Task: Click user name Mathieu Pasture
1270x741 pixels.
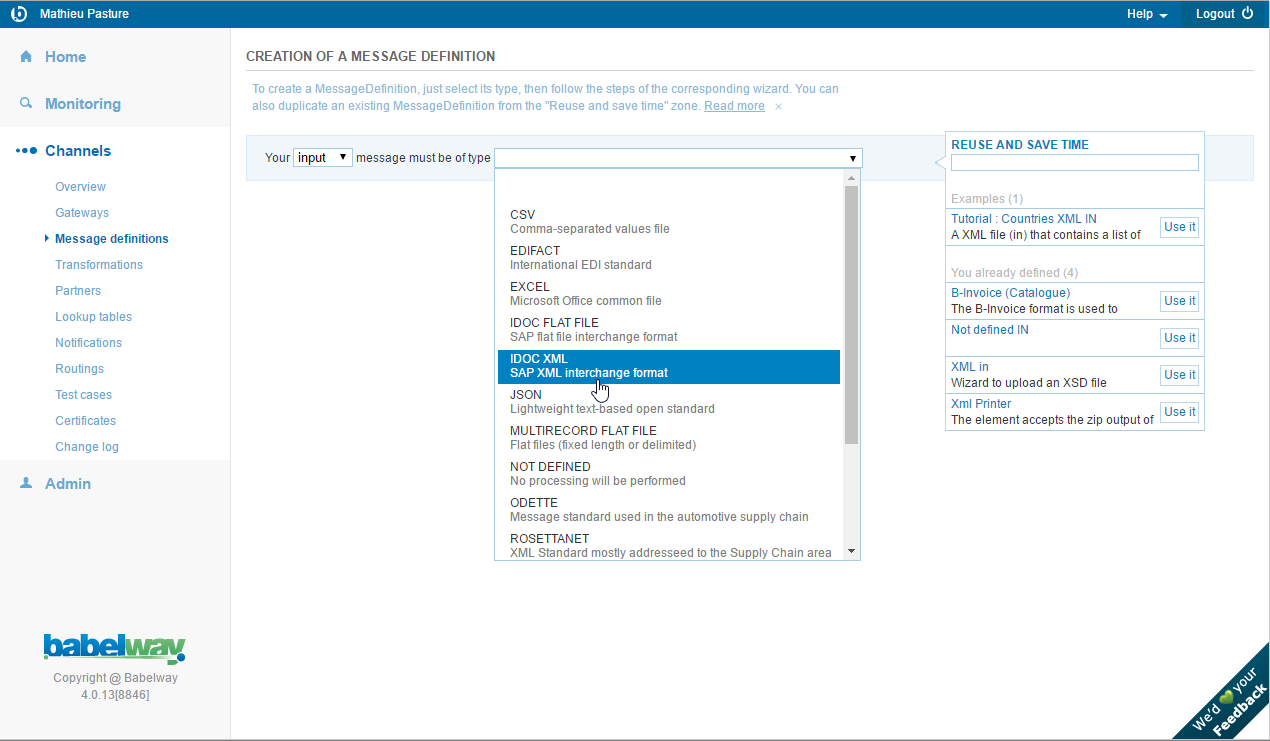Action: [x=84, y=14]
